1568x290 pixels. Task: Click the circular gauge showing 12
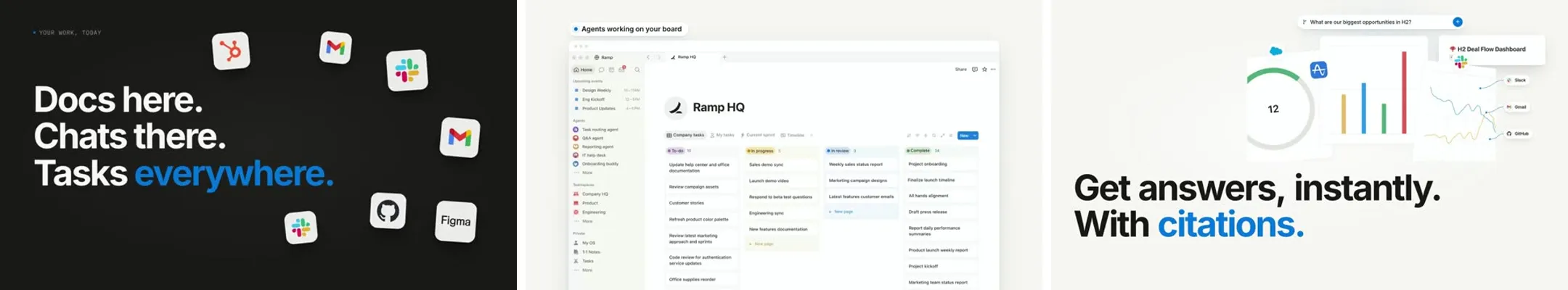tap(1274, 109)
